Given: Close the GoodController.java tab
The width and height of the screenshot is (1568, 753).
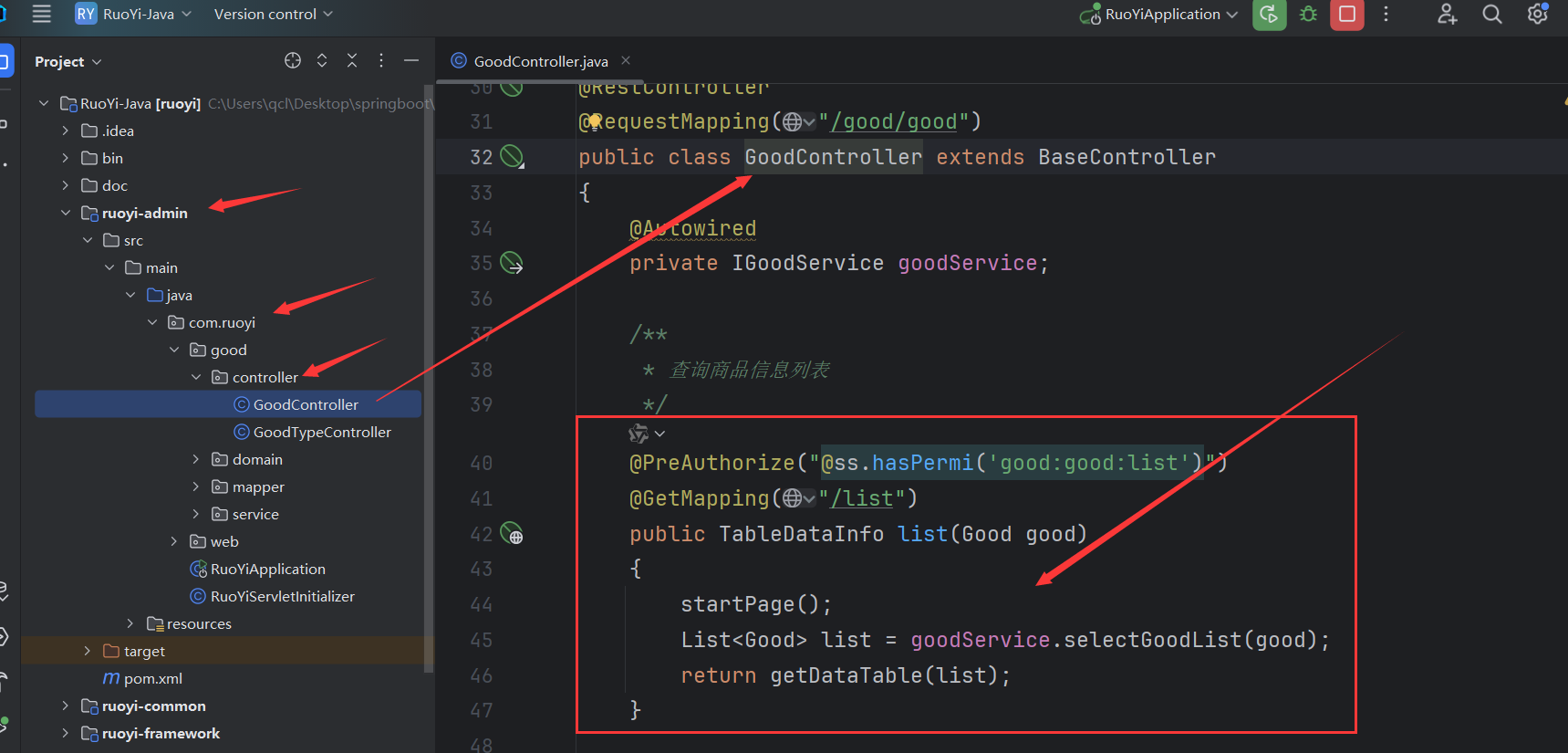Looking at the screenshot, I should point(626,60).
